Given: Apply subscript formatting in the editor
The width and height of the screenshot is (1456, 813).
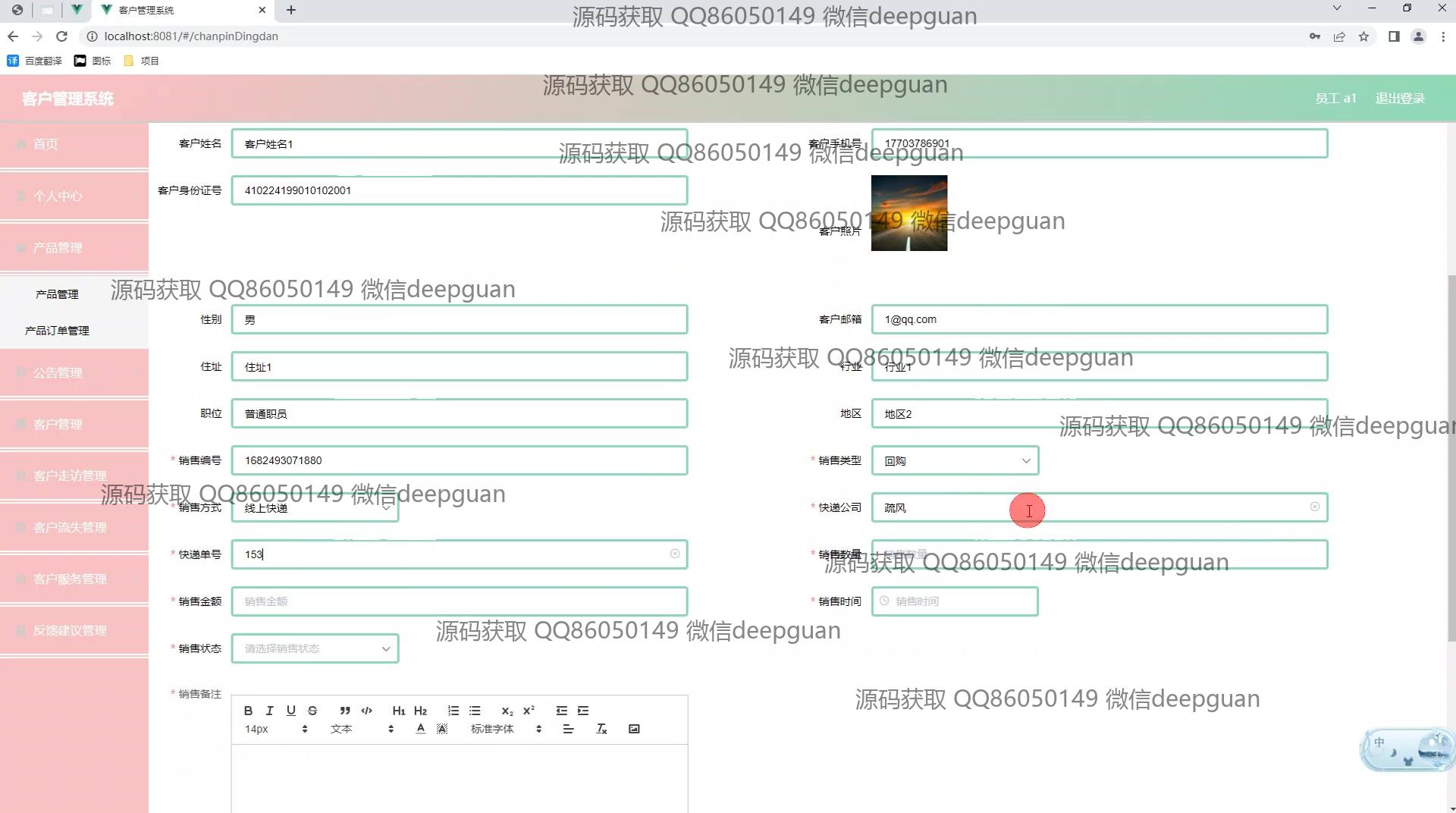Looking at the screenshot, I should pos(507,711).
